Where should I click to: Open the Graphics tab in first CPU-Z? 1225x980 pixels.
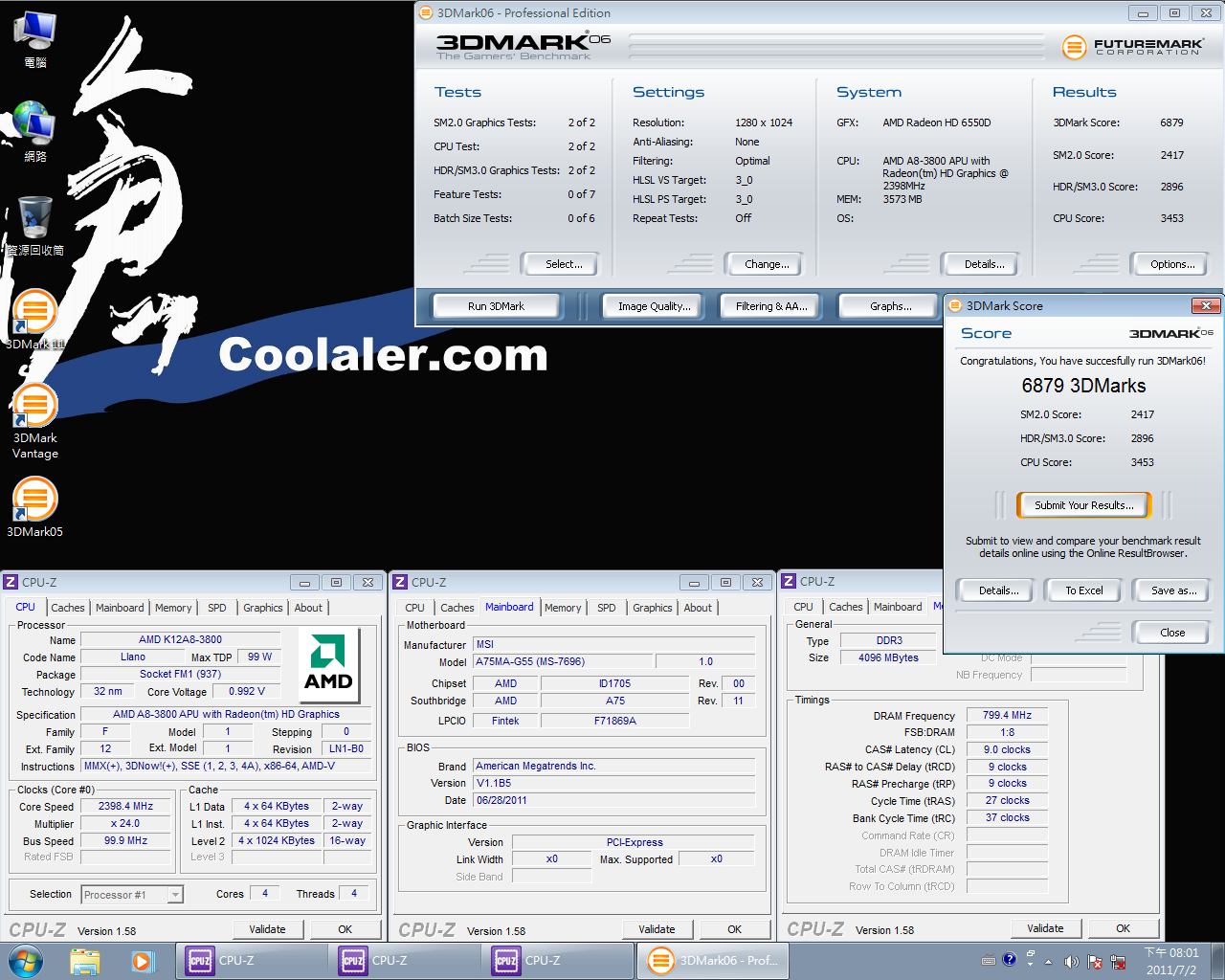[x=263, y=608]
